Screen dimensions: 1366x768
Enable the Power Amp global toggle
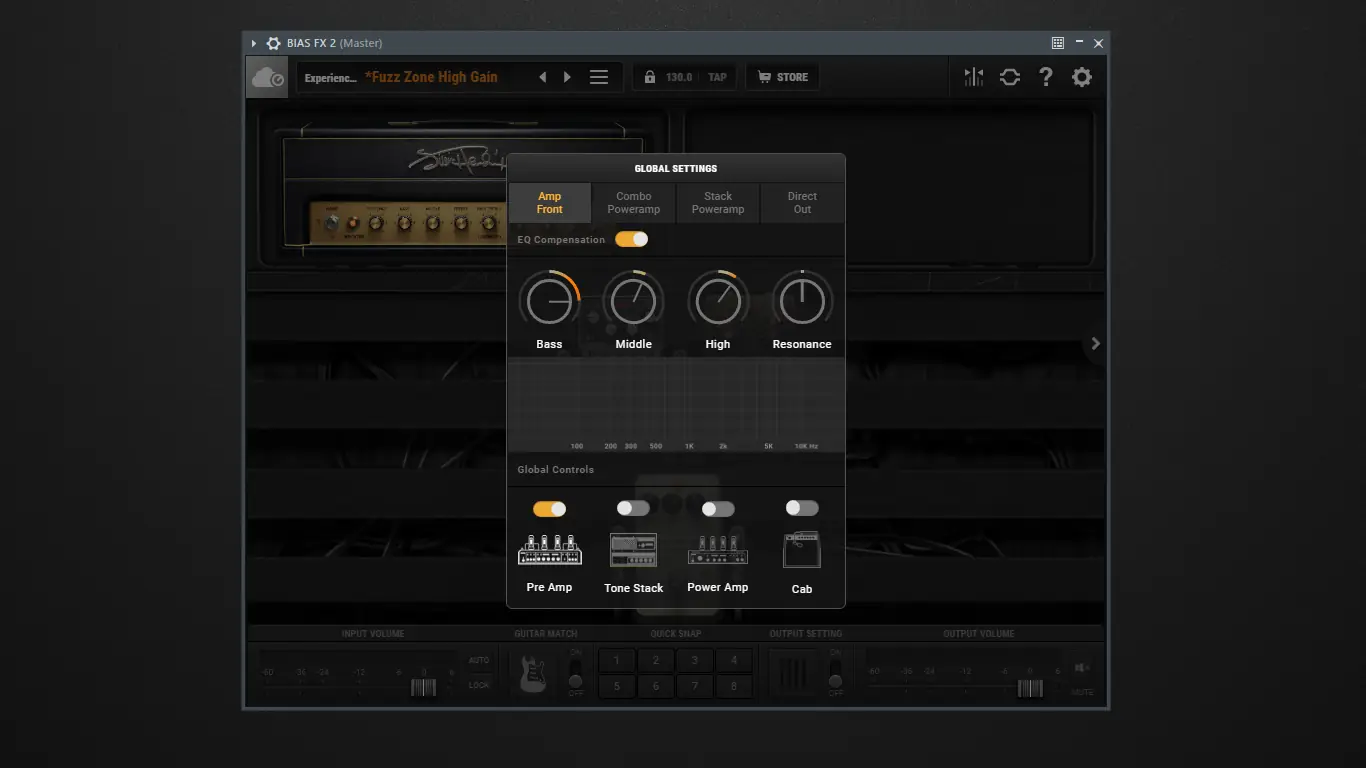tap(717, 509)
